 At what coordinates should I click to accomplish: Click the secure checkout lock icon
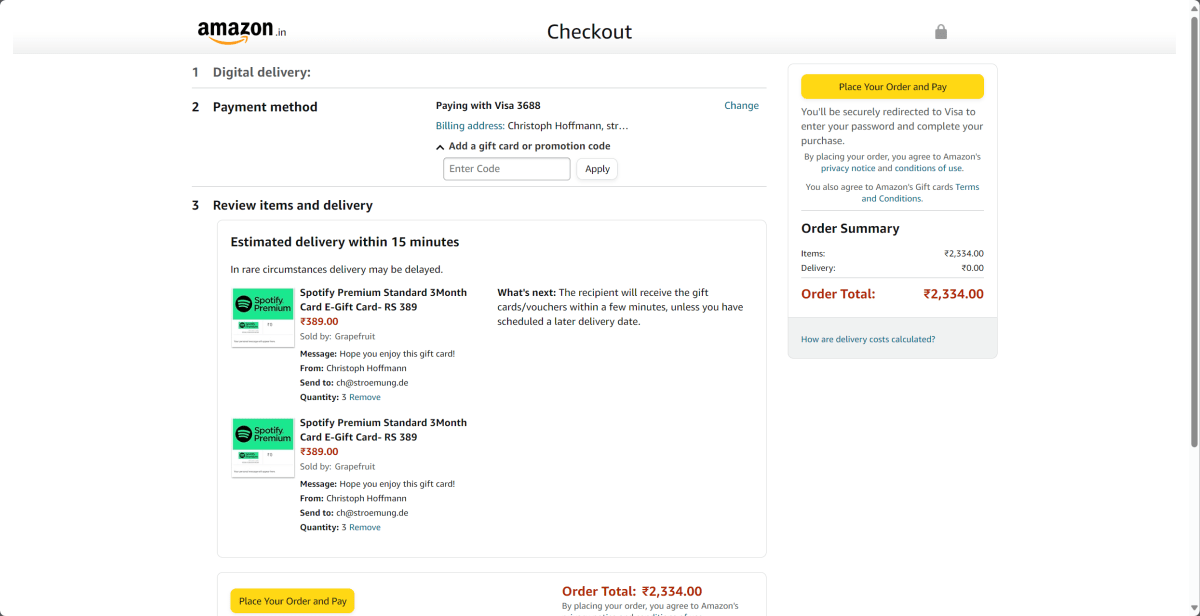pyautogui.click(x=940, y=32)
